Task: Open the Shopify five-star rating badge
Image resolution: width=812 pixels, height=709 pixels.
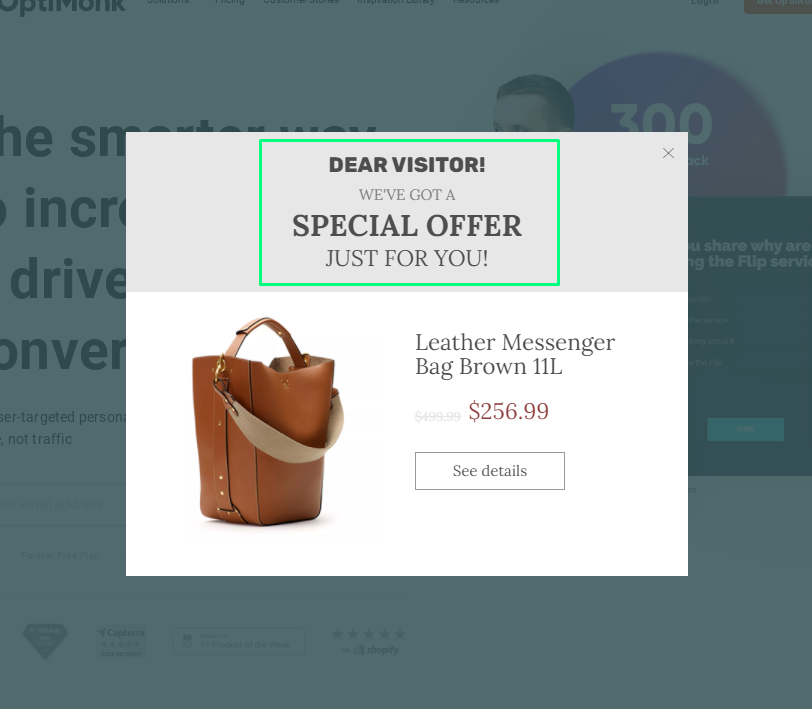Action: pyautogui.click(x=369, y=642)
